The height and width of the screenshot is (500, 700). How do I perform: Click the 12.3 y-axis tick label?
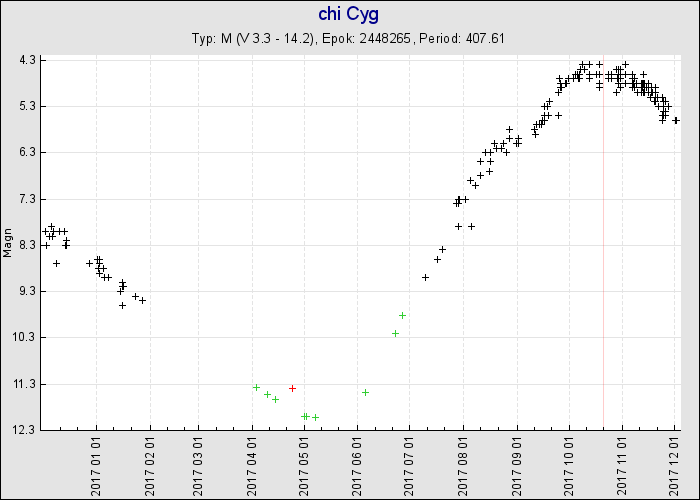tap(25, 430)
